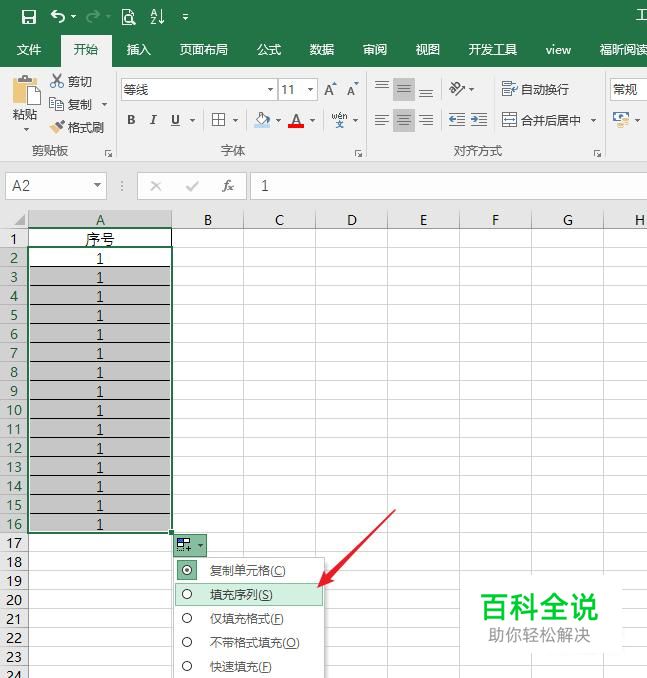Switch to the 页面布局 tab

[x=203, y=50]
